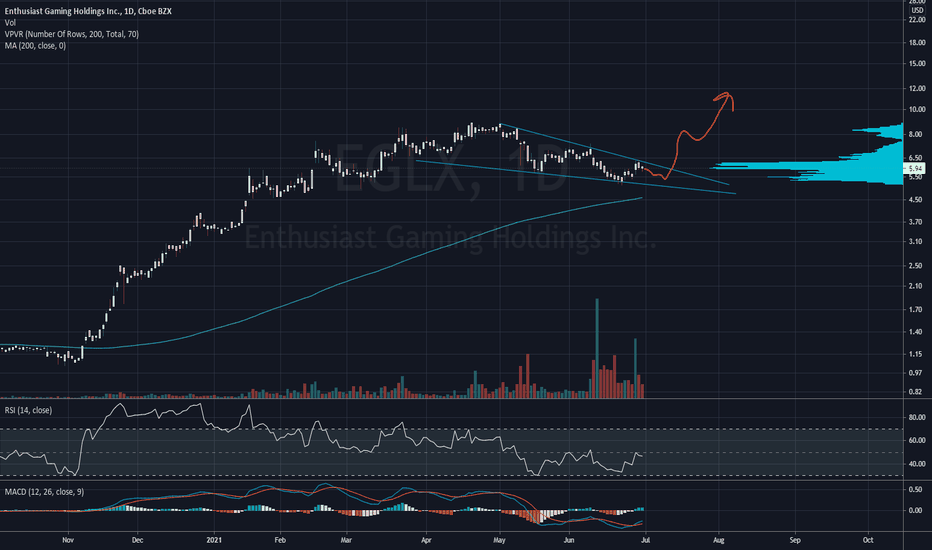Click the Nov label on time axis
The height and width of the screenshot is (550, 932).
click(x=68, y=540)
